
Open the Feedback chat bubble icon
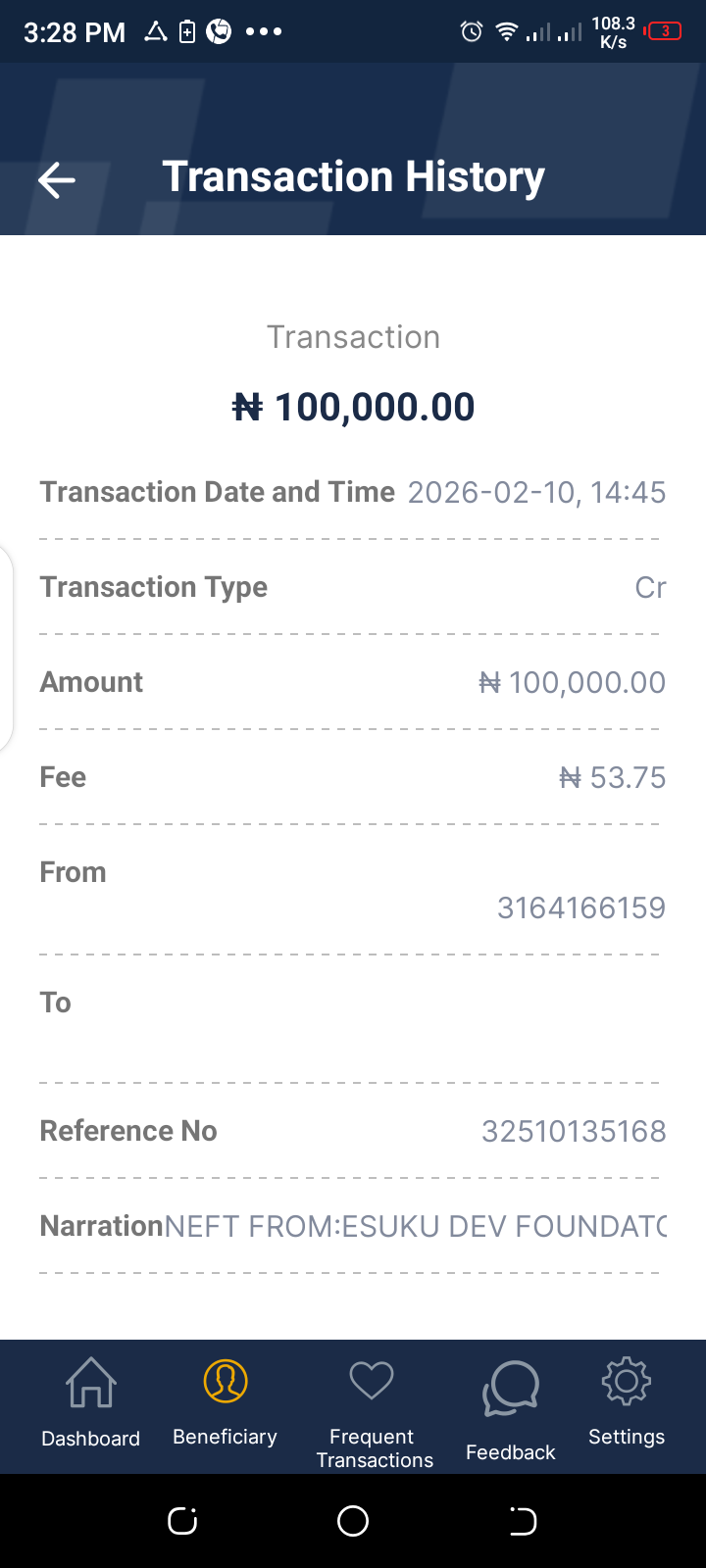[x=511, y=1389]
